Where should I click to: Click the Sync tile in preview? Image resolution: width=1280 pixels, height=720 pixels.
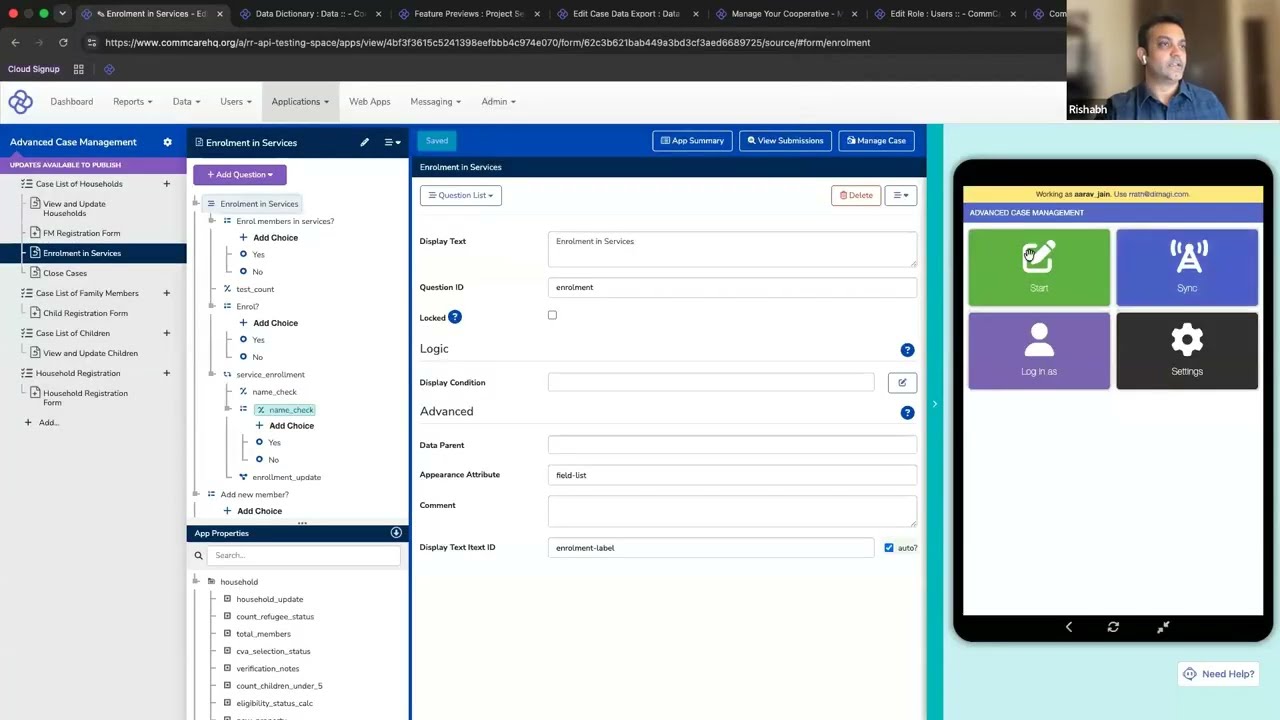pyautogui.click(x=1187, y=267)
